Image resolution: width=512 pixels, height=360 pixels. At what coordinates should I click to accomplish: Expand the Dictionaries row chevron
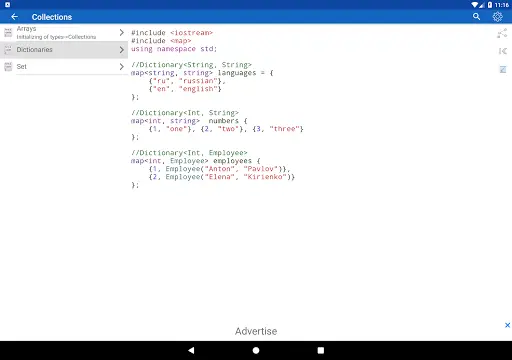[121, 50]
